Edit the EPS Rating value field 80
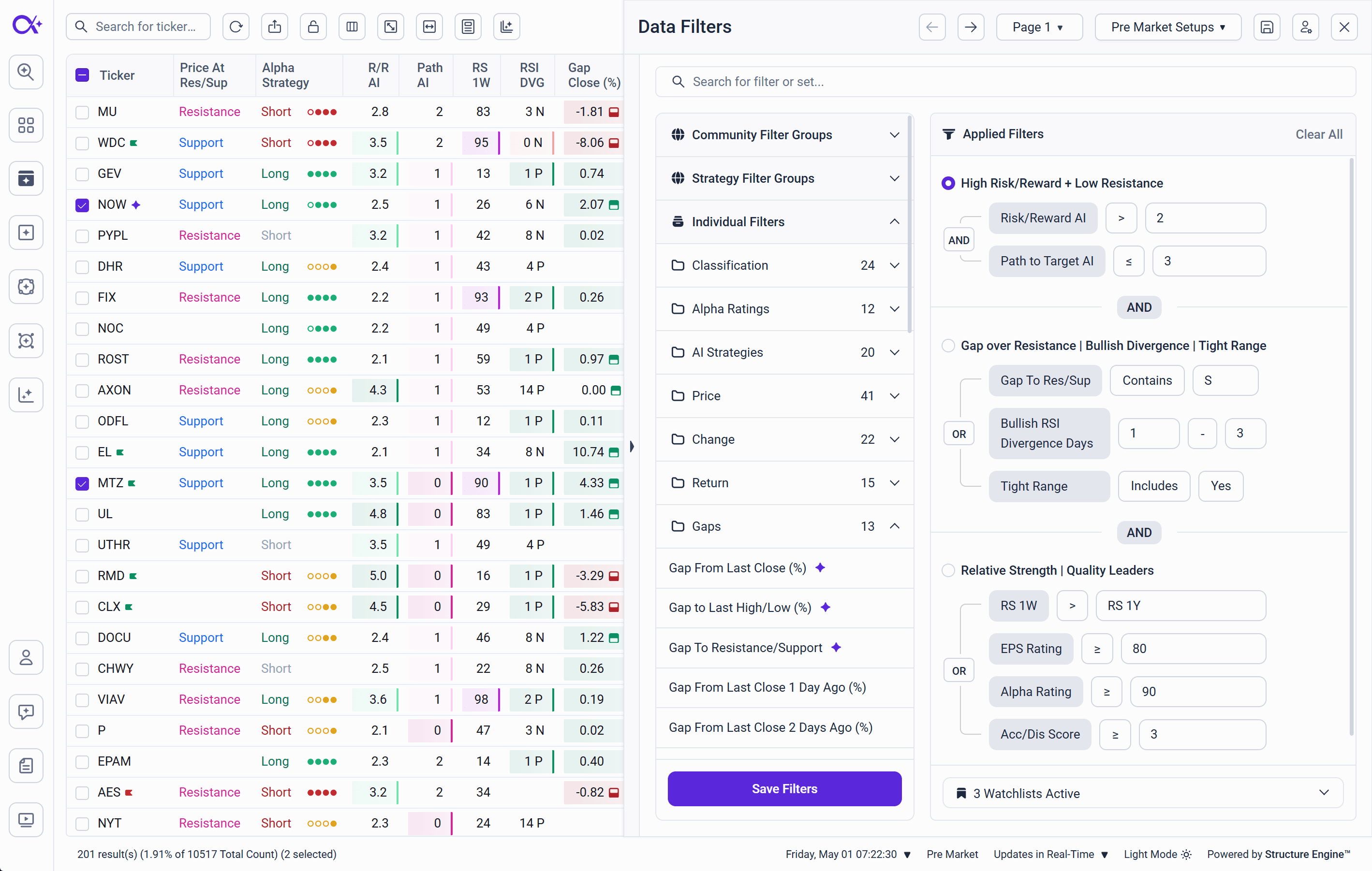Screen dimensions: 1372x871 coord(1193,648)
